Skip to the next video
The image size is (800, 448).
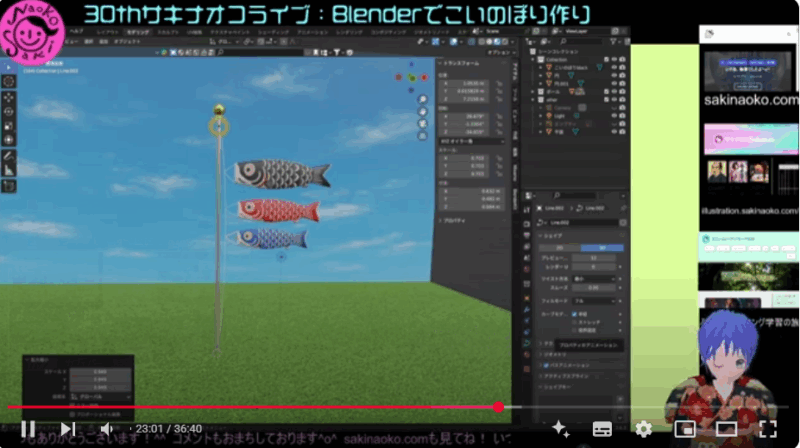click(x=67, y=429)
